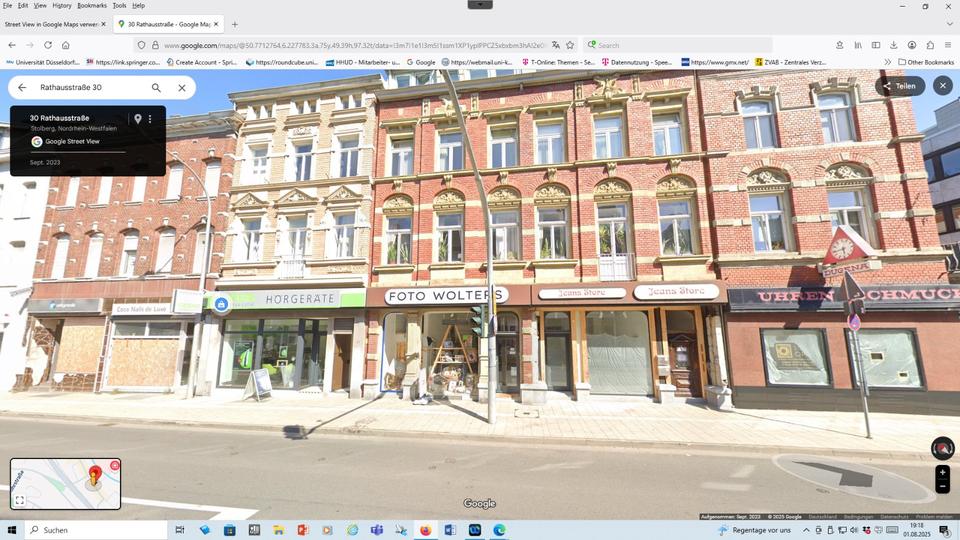Clear the Rathausstraße 30 search
Viewport: 960px width, 540px height.
point(182,88)
